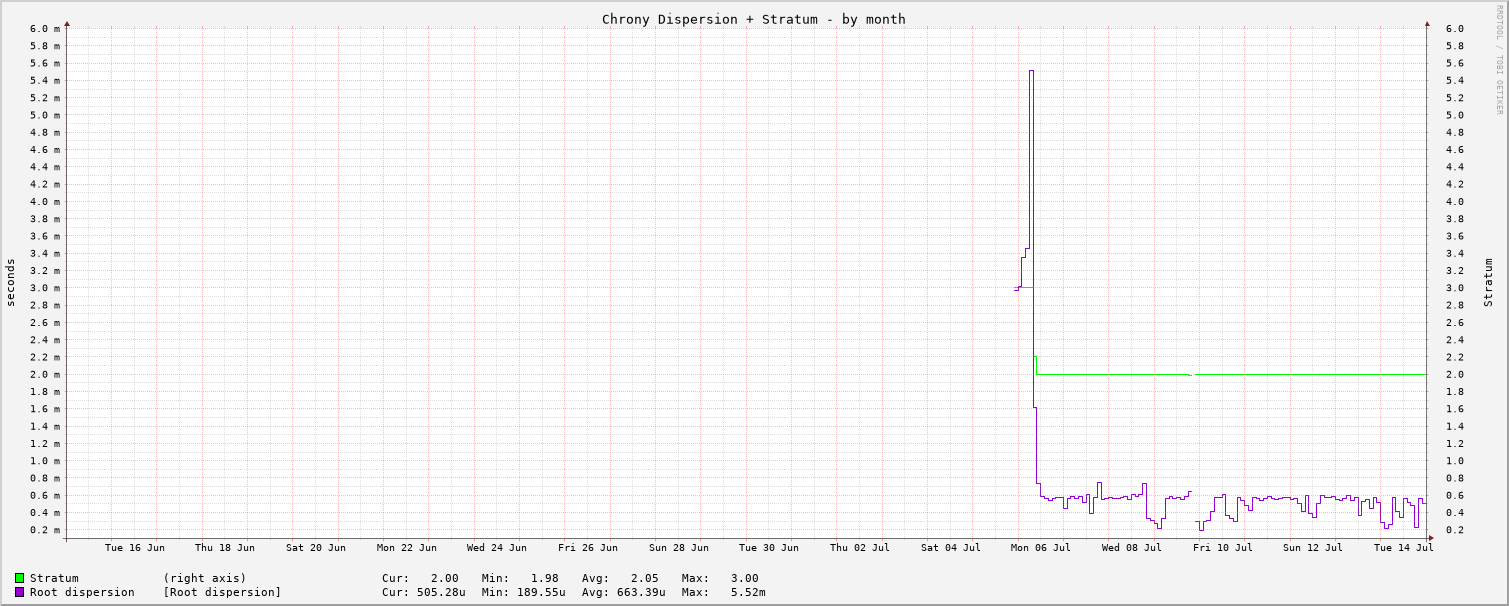The height and width of the screenshot is (606, 1509).
Task: Click the flat green Stratum line at 2.0
Action: tap(1230, 374)
